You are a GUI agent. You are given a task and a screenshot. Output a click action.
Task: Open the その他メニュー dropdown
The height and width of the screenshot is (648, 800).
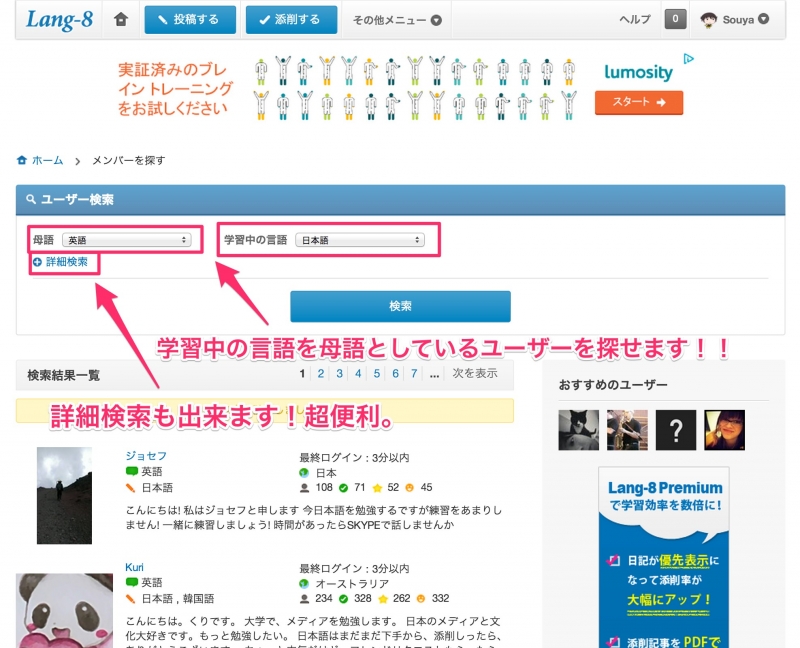[x=397, y=20]
